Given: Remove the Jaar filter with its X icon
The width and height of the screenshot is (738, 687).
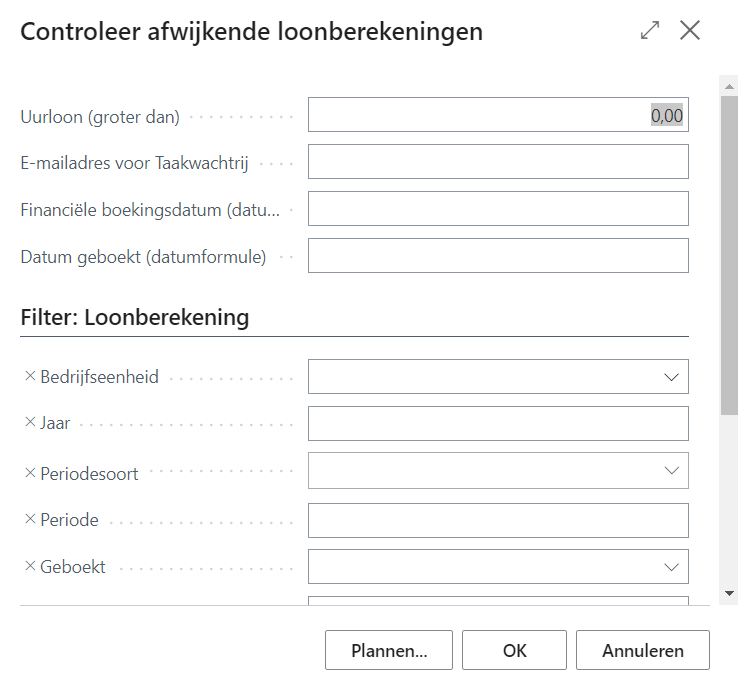Looking at the screenshot, I should pyautogui.click(x=29, y=423).
